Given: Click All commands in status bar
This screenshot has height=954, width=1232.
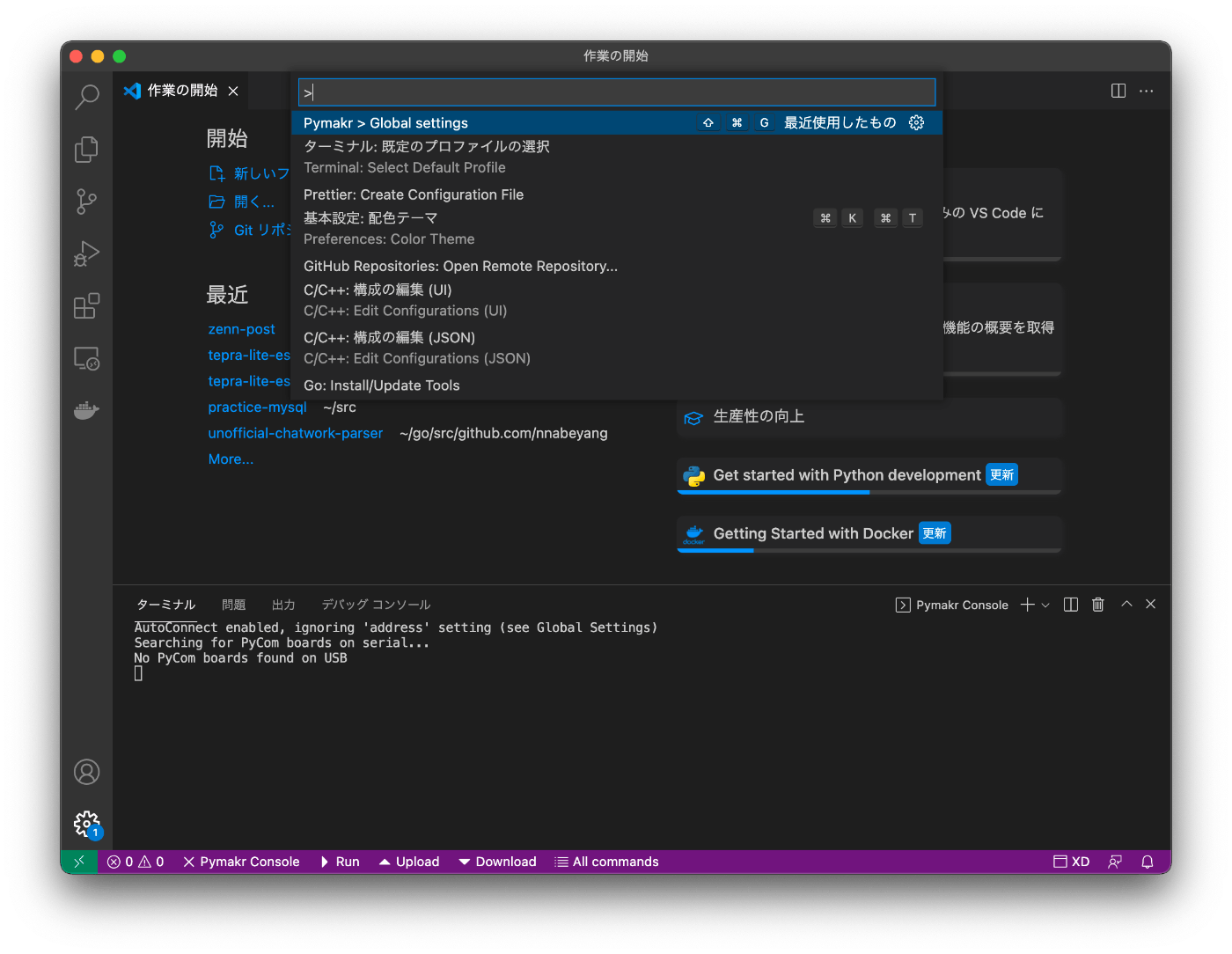Looking at the screenshot, I should click(606, 862).
